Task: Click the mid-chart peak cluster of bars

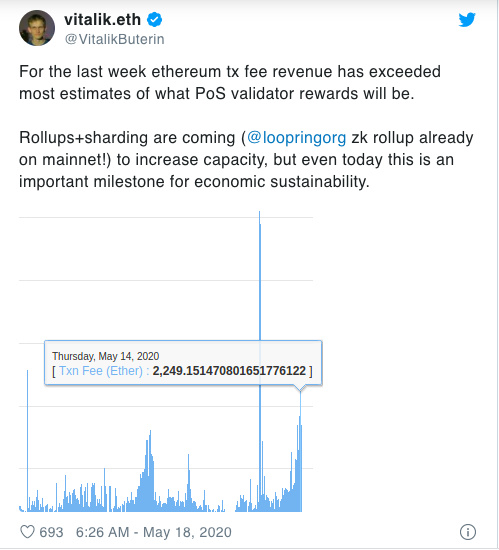Action: click(149, 472)
